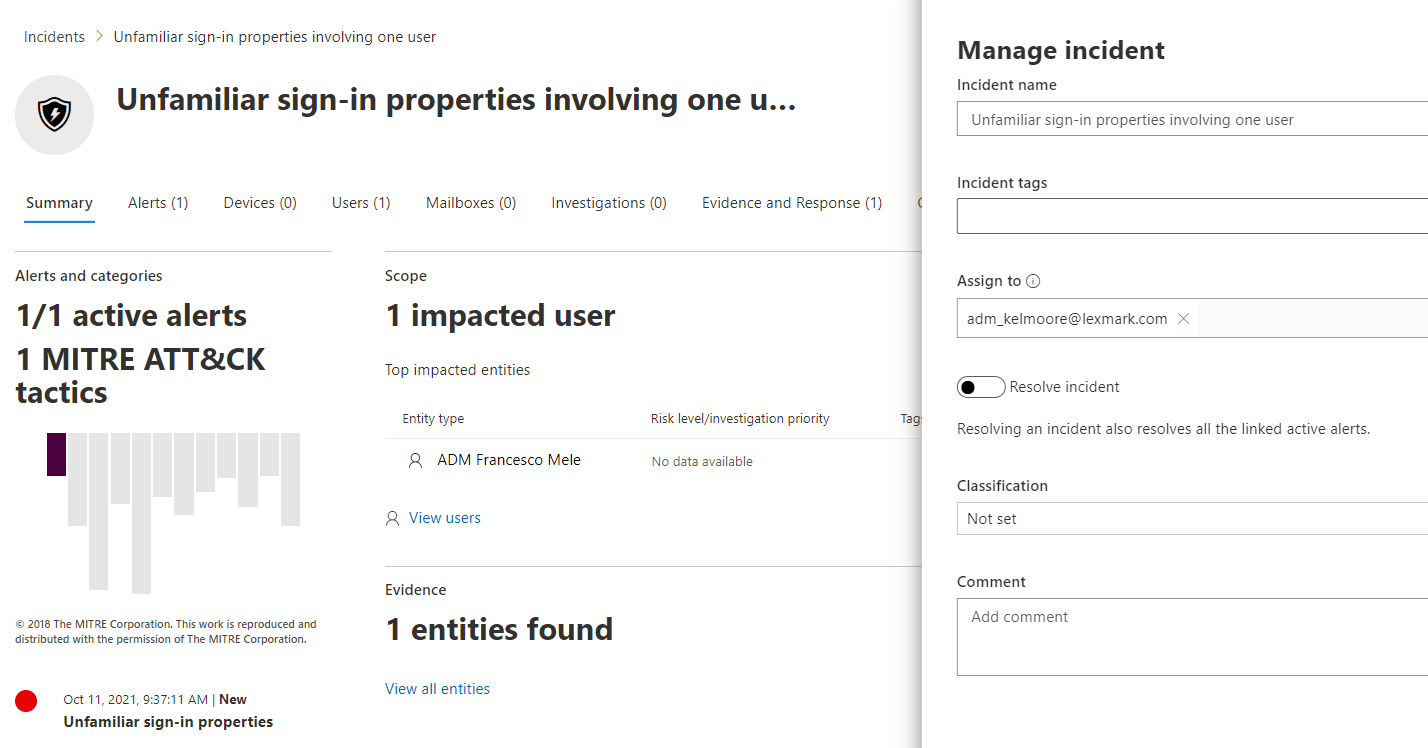Viewport: 1428px width, 748px height.
Task: Click the user icon beside ADM Francesco Mele
Action: (x=414, y=459)
